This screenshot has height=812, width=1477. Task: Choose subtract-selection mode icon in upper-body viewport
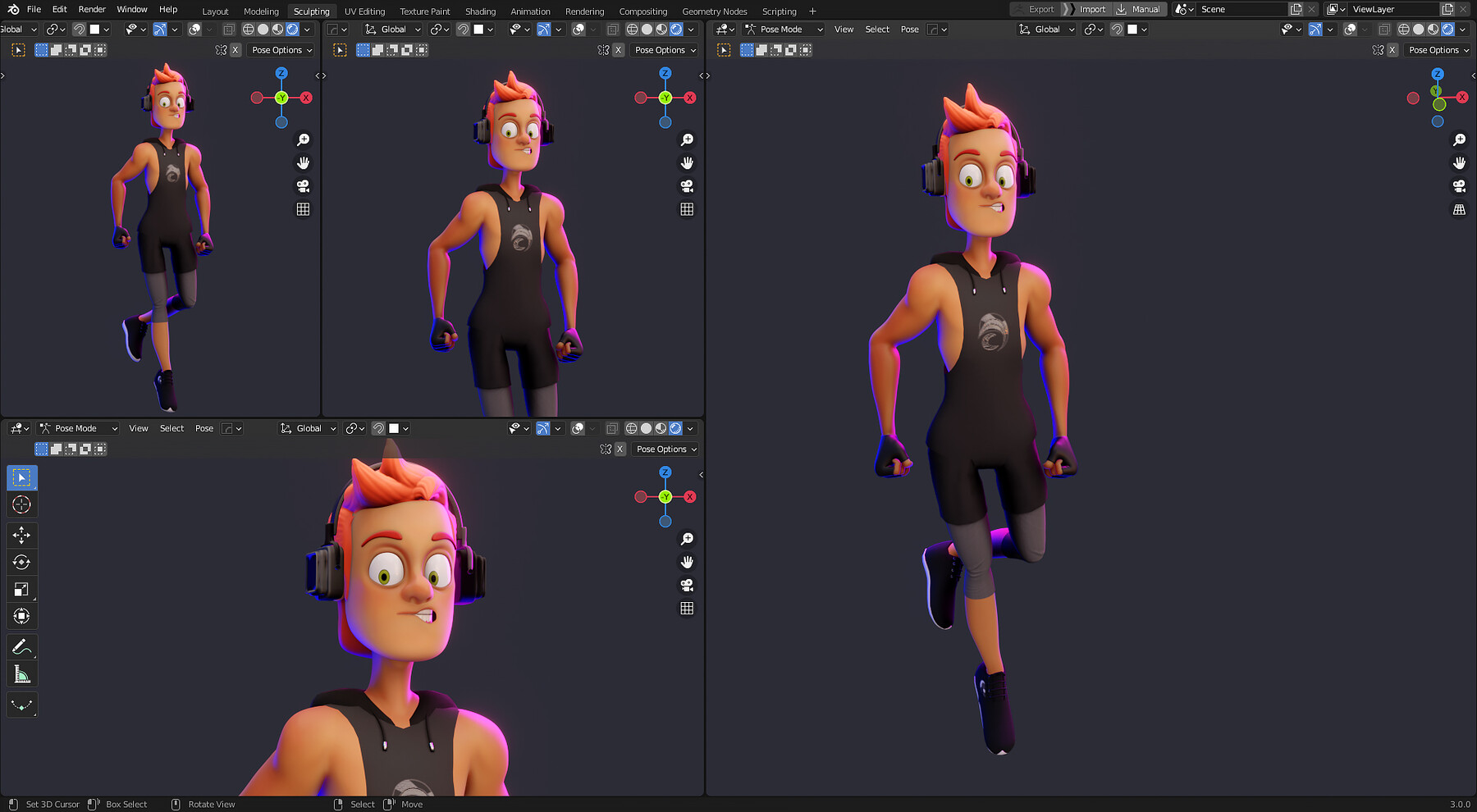[392, 50]
